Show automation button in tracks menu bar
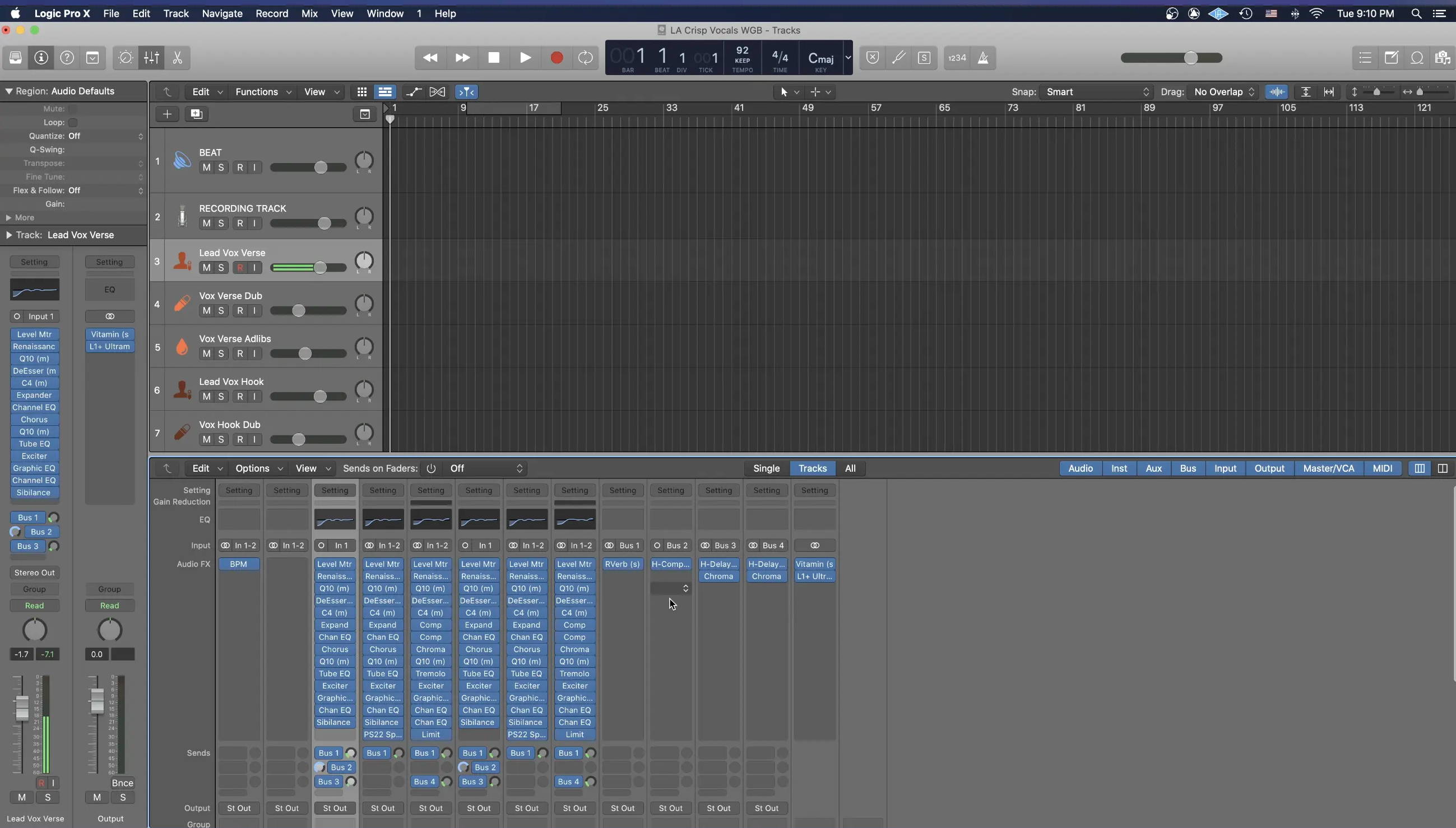This screenshot has height=828, width=1456. (414, 91)
